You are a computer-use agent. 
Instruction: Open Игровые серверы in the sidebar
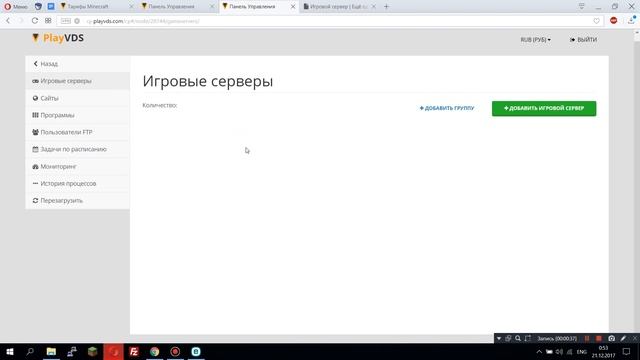click(78, 81)
